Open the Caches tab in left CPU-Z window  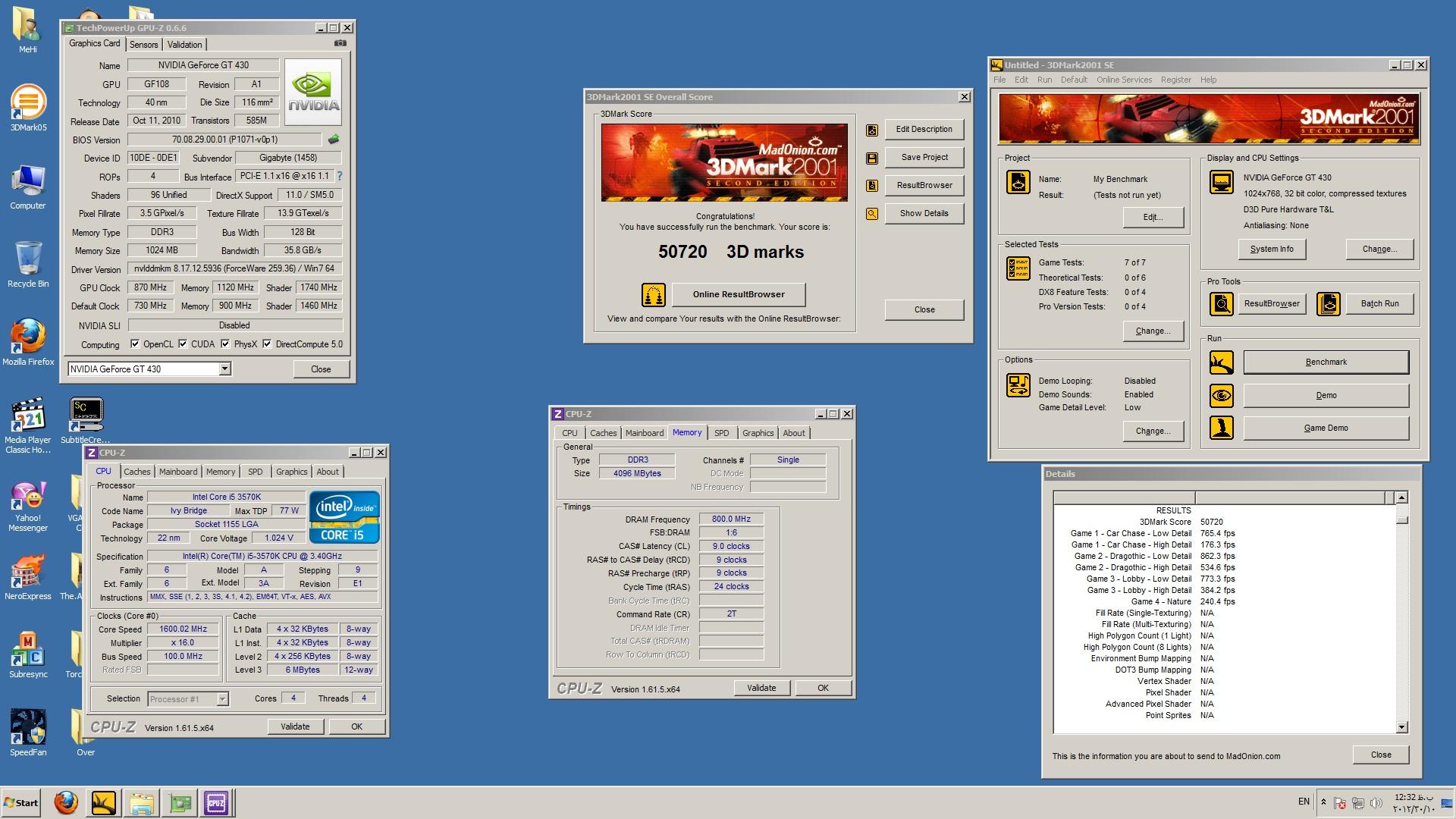coord(137,472)
